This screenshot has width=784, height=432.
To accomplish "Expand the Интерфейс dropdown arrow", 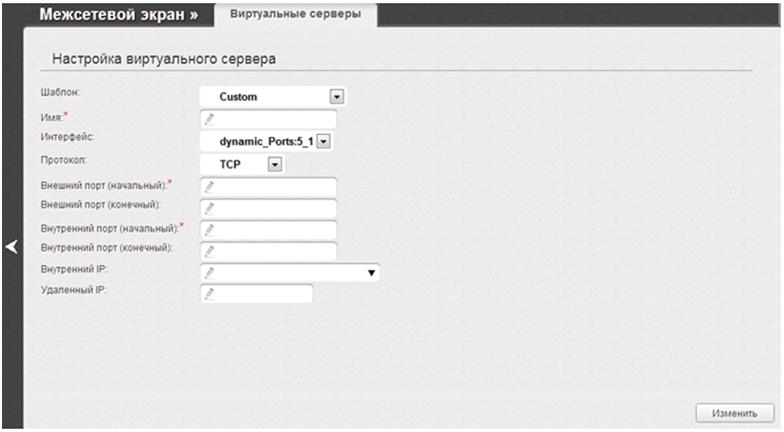I will pos(323,142).
